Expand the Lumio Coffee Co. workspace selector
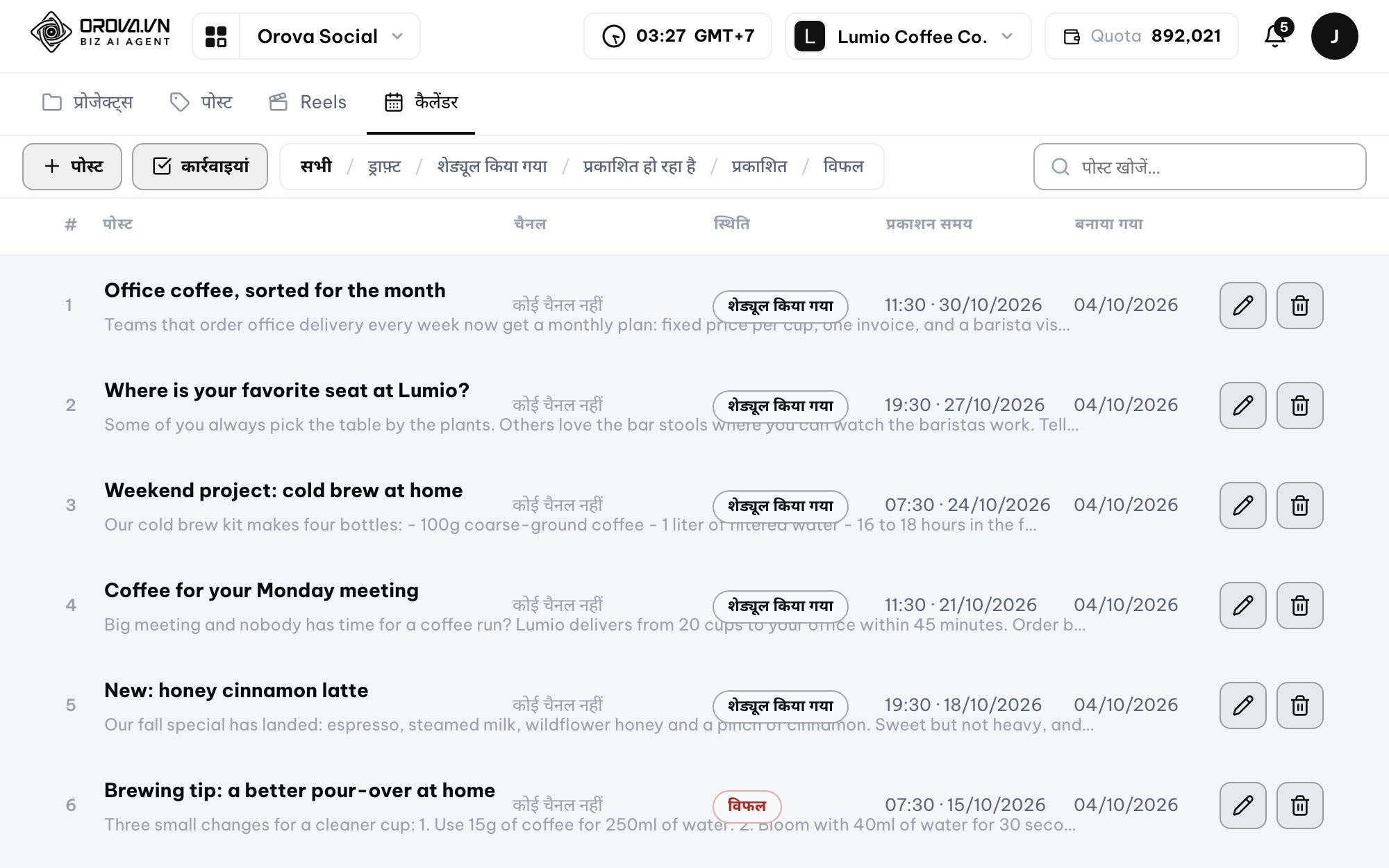Screen dimensions: 1389x868 tap(908, 36)
